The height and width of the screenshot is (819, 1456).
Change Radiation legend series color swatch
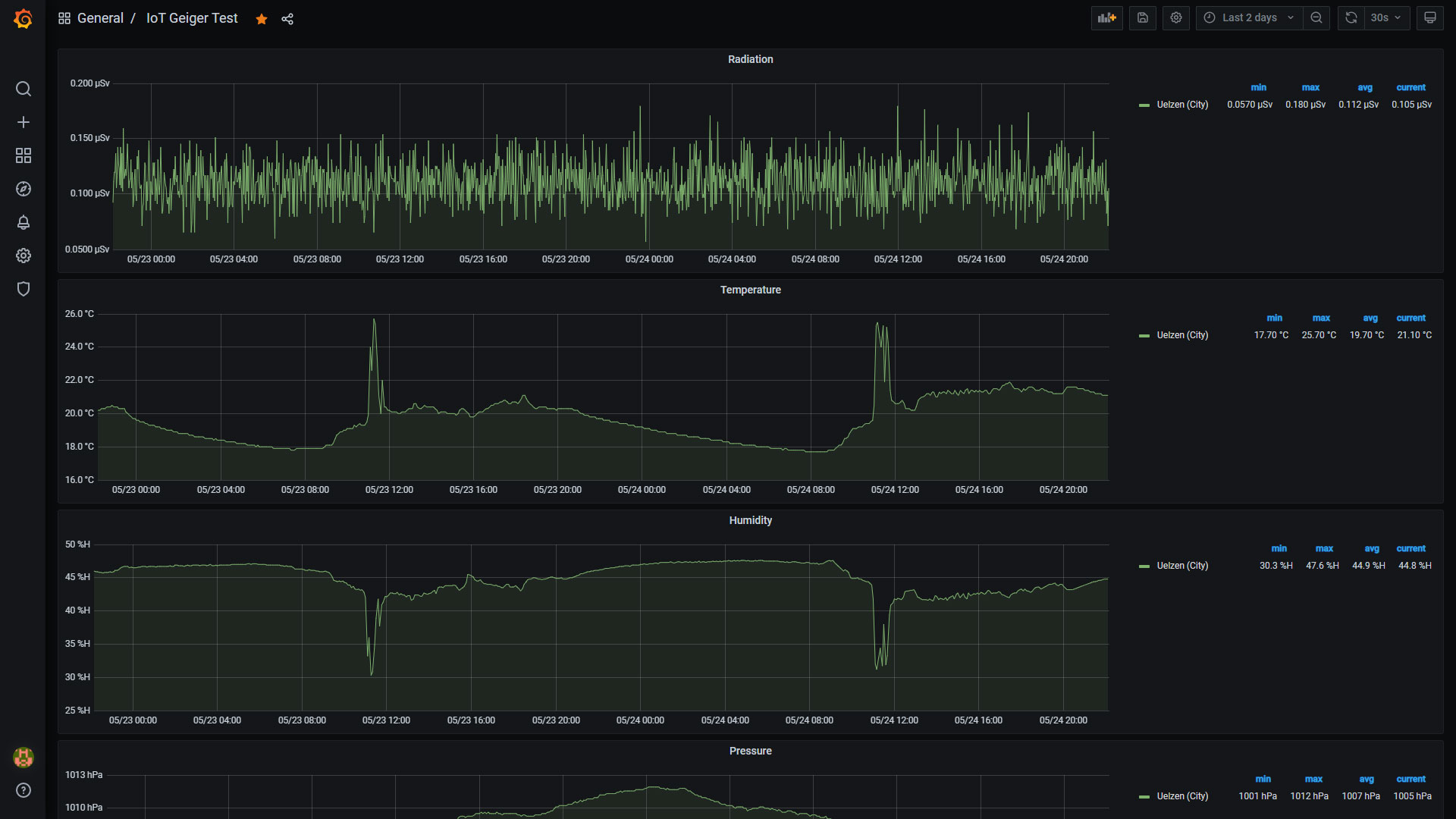pos(1144,105)
